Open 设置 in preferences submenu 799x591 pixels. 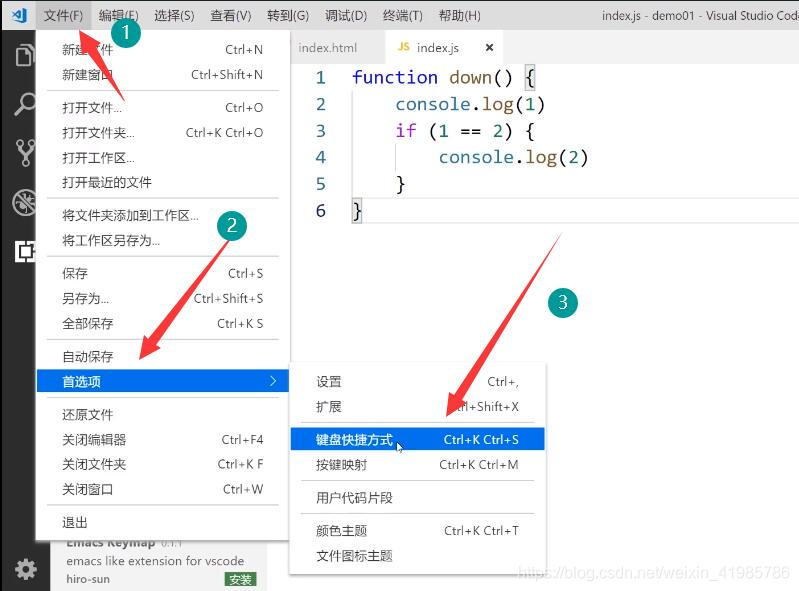tap(417, 382)
